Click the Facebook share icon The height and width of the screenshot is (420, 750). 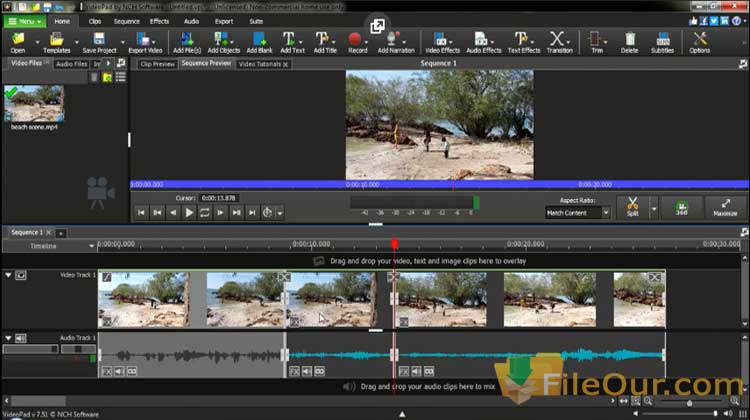pyautogui.click(x=704, y=21)
